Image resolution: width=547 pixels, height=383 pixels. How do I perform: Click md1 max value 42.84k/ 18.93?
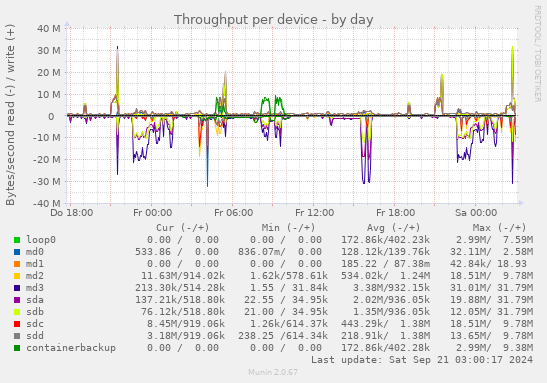tap(488, 264)
